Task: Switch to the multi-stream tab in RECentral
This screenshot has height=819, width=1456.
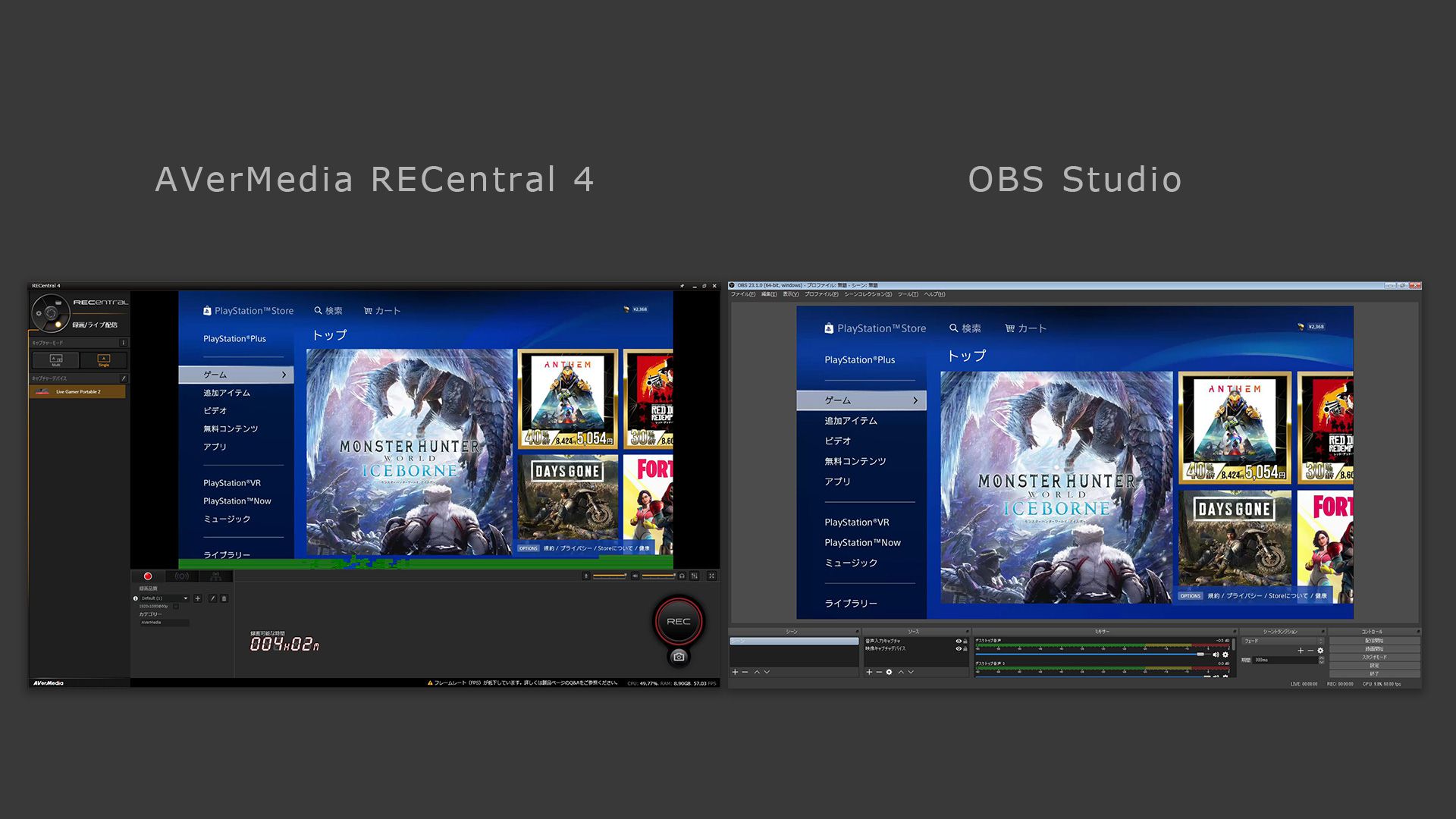Action: click(216, 576)
